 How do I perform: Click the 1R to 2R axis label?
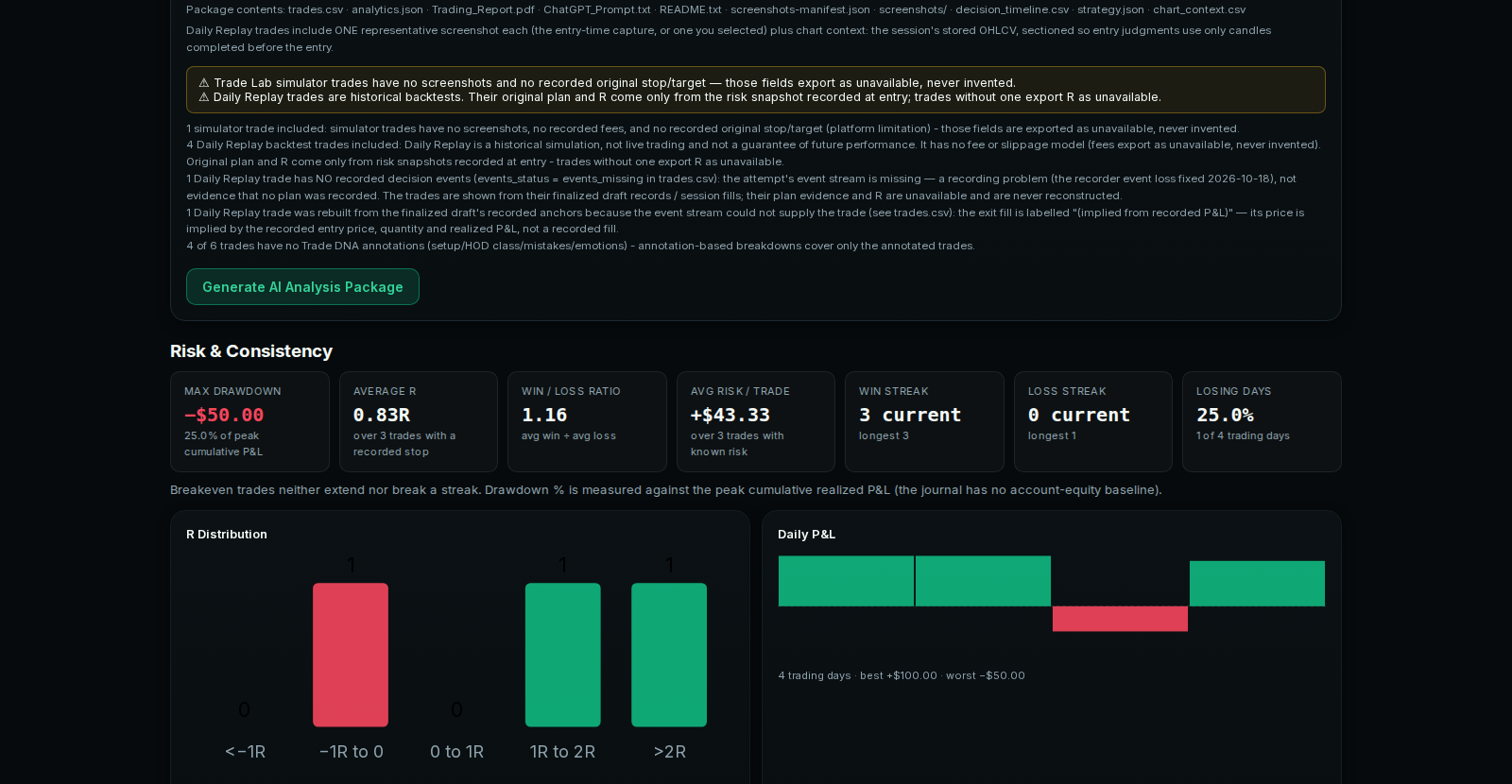(x=563, y=752)
